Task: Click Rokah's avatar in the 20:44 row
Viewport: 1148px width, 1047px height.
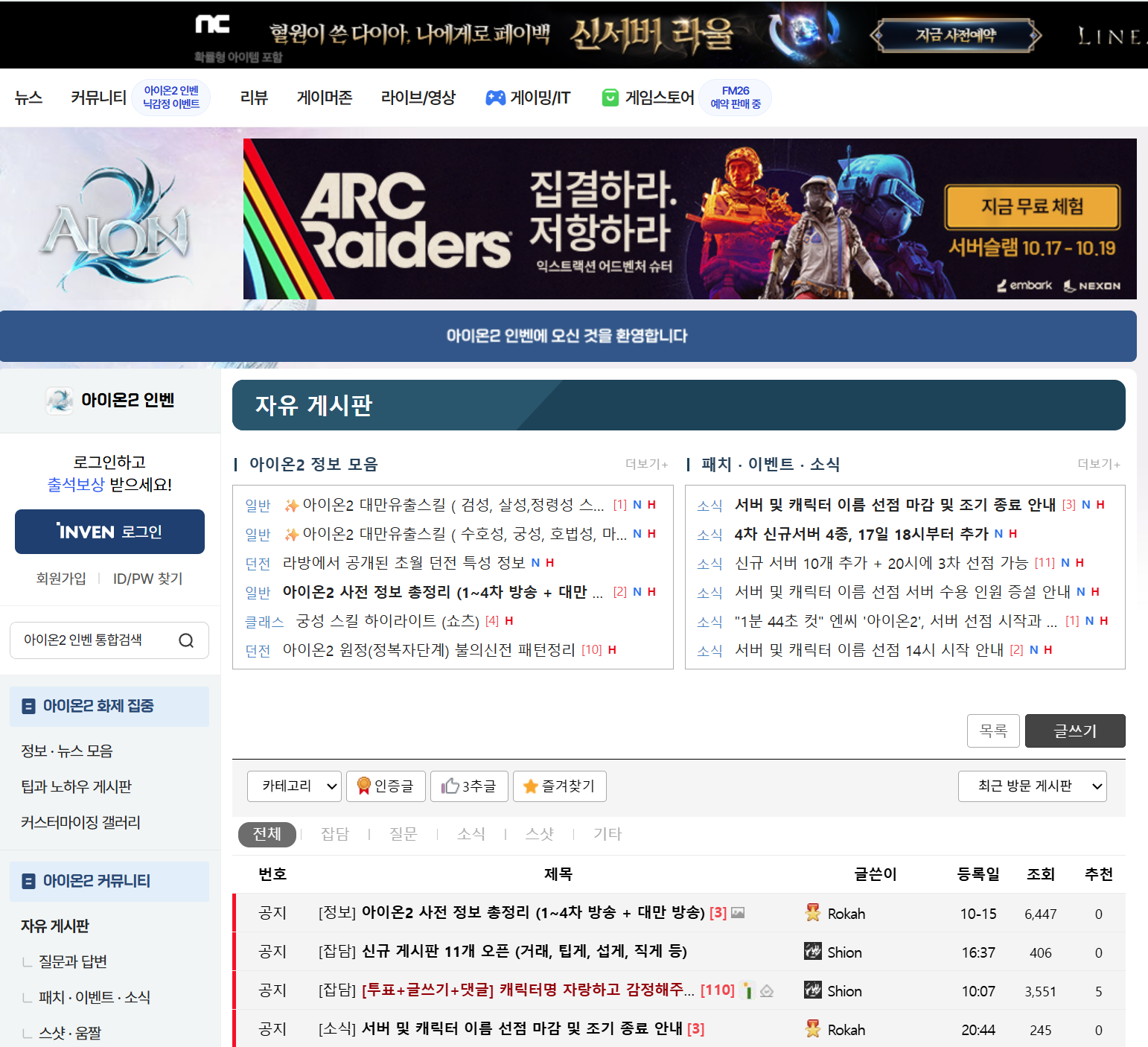Action: point(813,1028)
